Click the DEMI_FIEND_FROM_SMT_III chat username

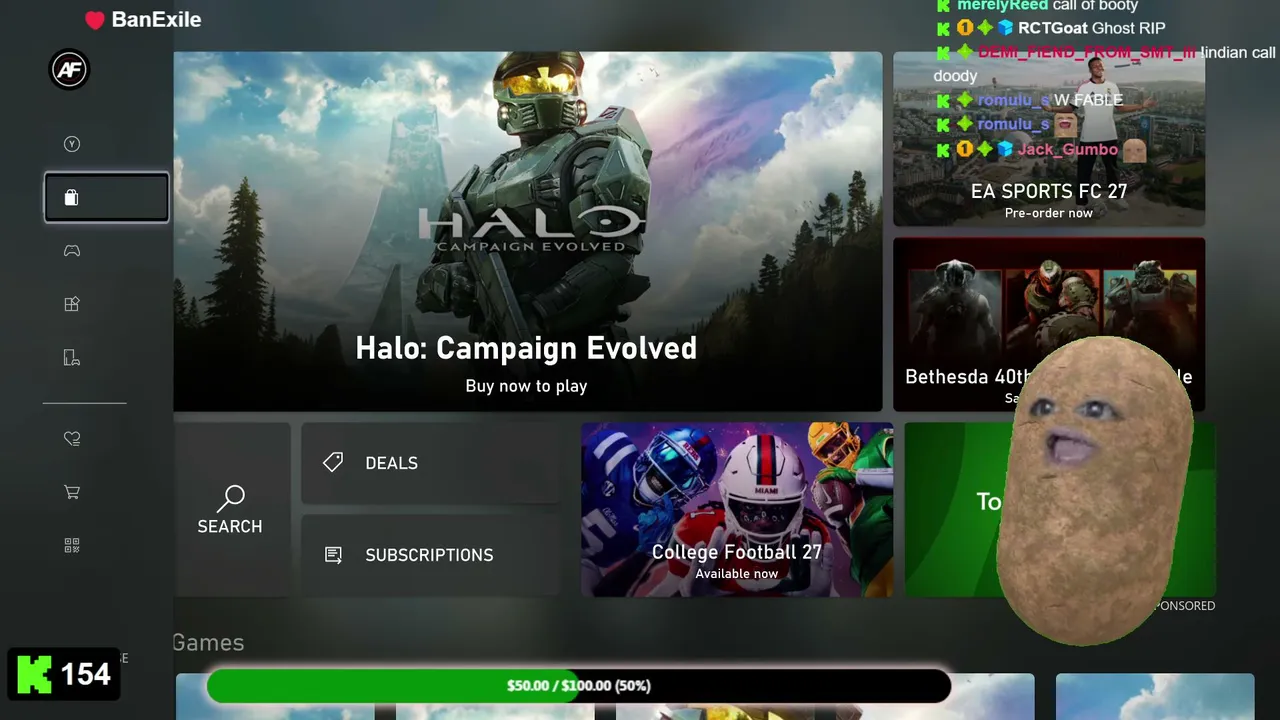(1087, 52)
